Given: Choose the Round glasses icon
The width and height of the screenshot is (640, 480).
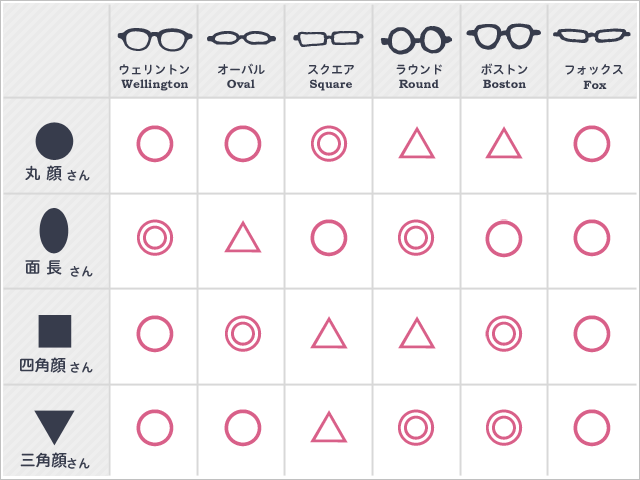Looking at the screenshot, I should pos(417,39).
